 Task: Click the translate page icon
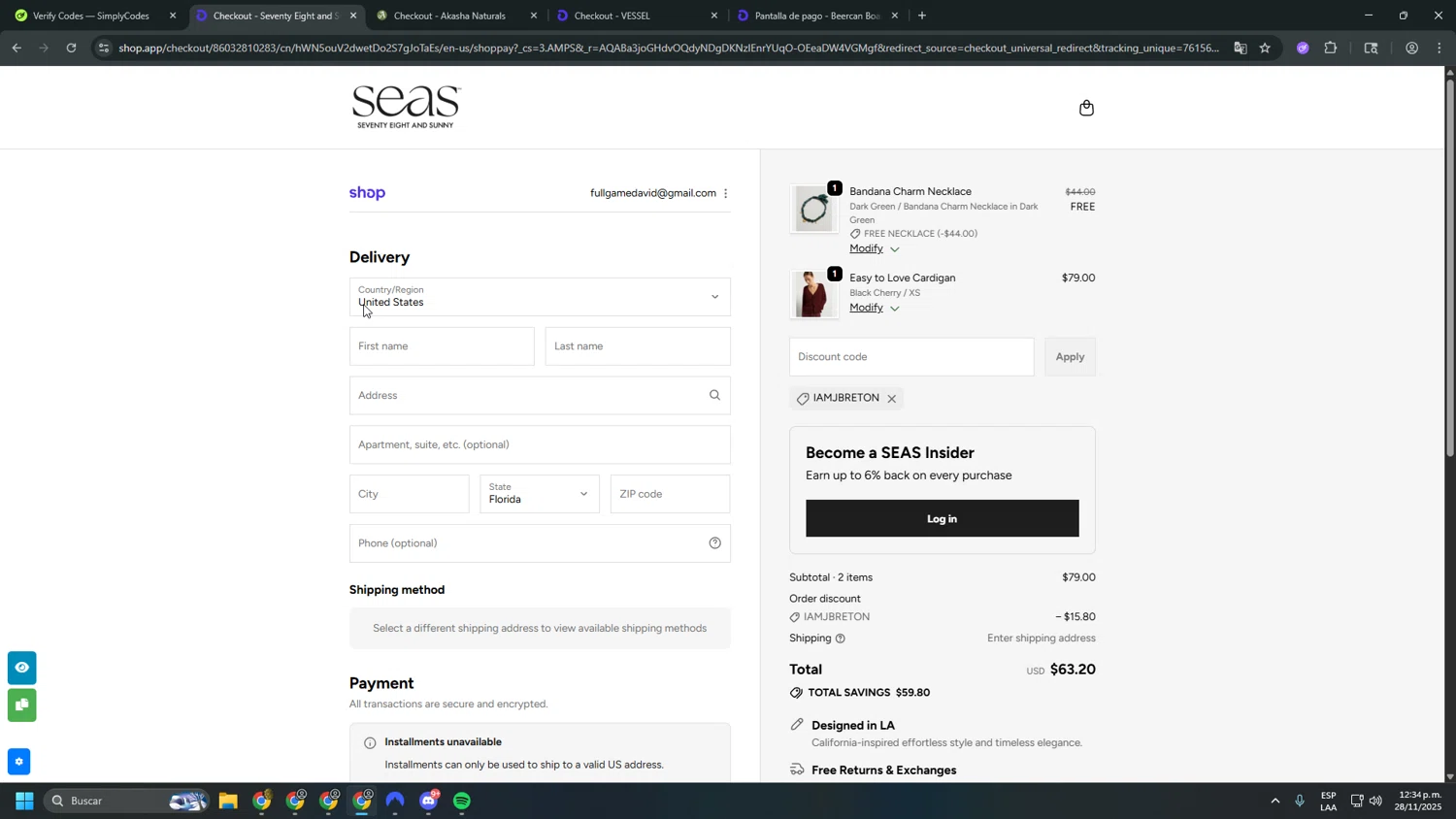[x=1241, y=48]
